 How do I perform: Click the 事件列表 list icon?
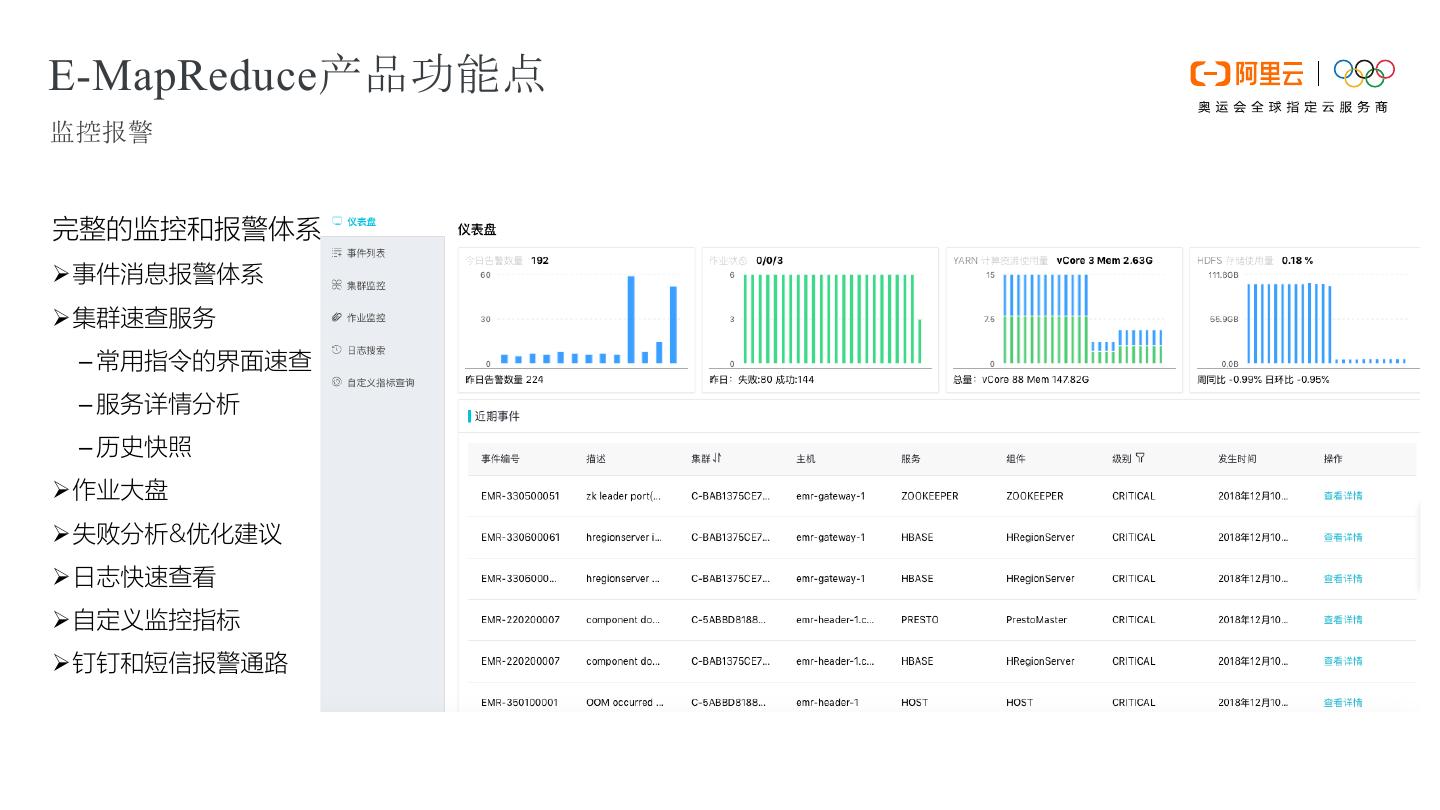(x=337, y=254)
